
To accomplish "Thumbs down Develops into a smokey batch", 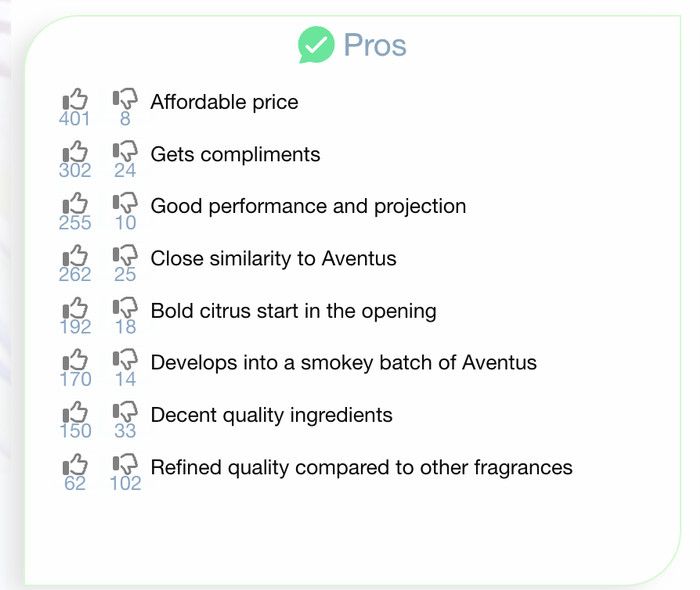I will [x=125, y=360].
